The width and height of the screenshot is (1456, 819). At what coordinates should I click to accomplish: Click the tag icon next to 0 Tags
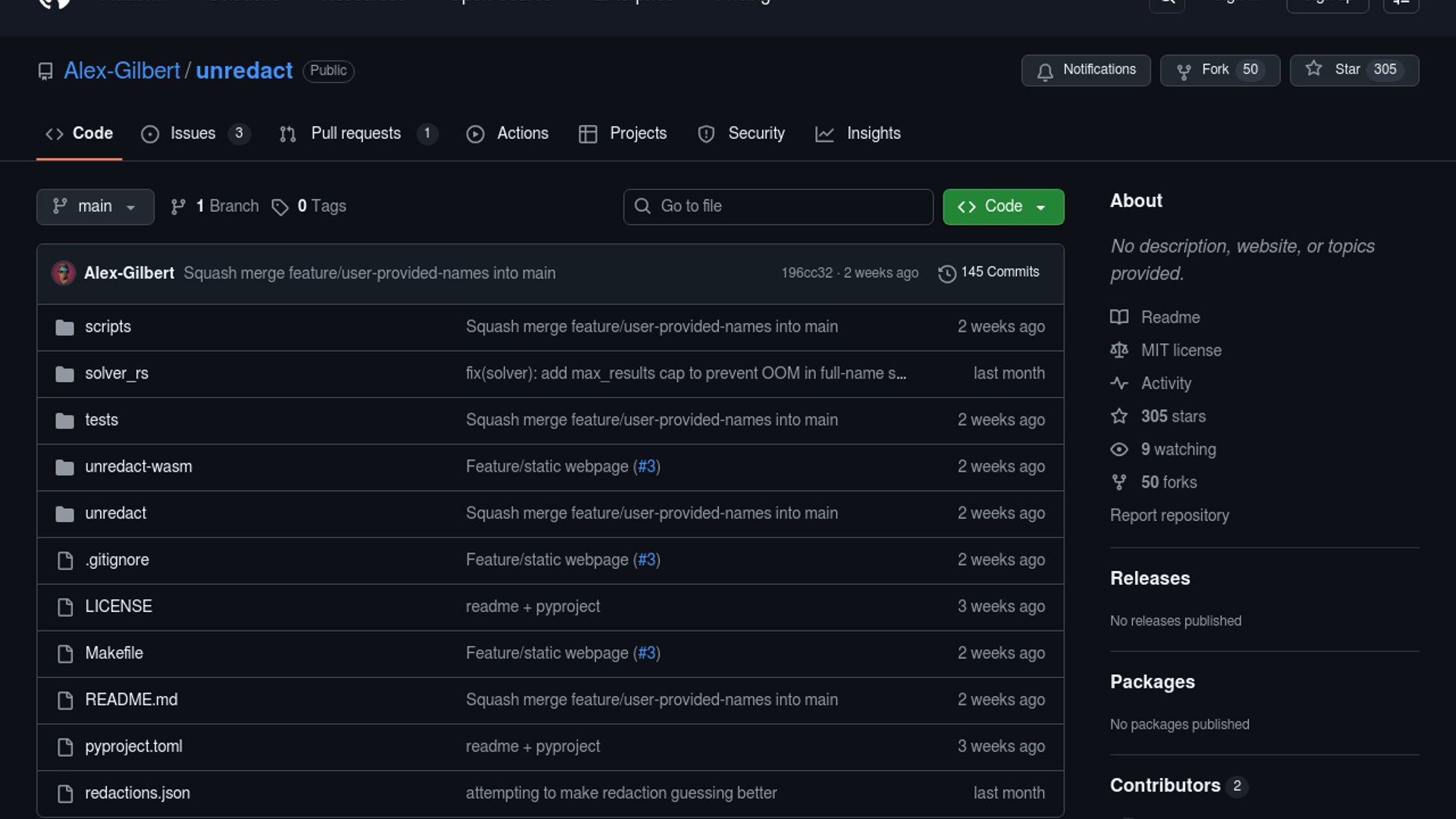(x=280, y=207)
